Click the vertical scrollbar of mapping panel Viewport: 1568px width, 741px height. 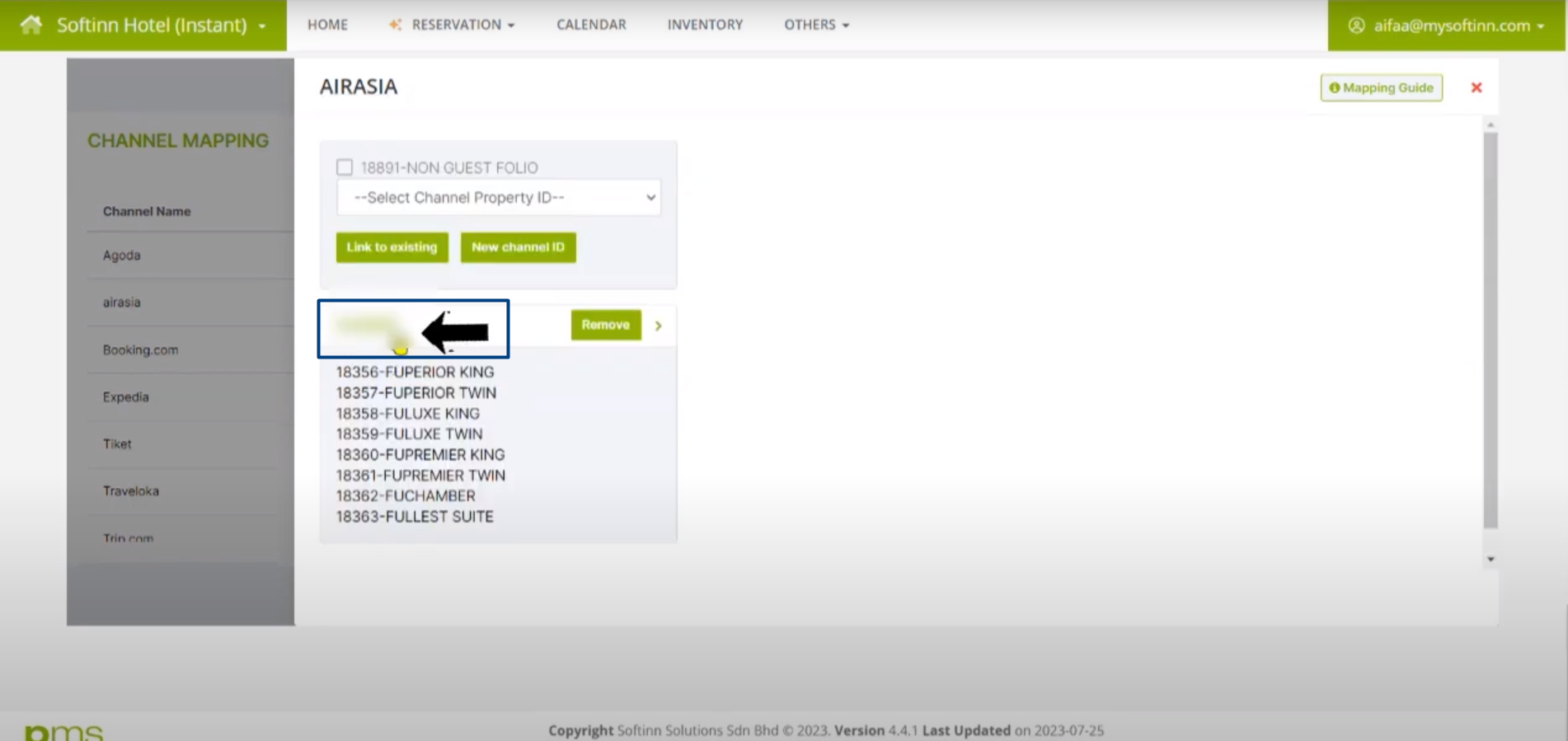pos(1491,330)
